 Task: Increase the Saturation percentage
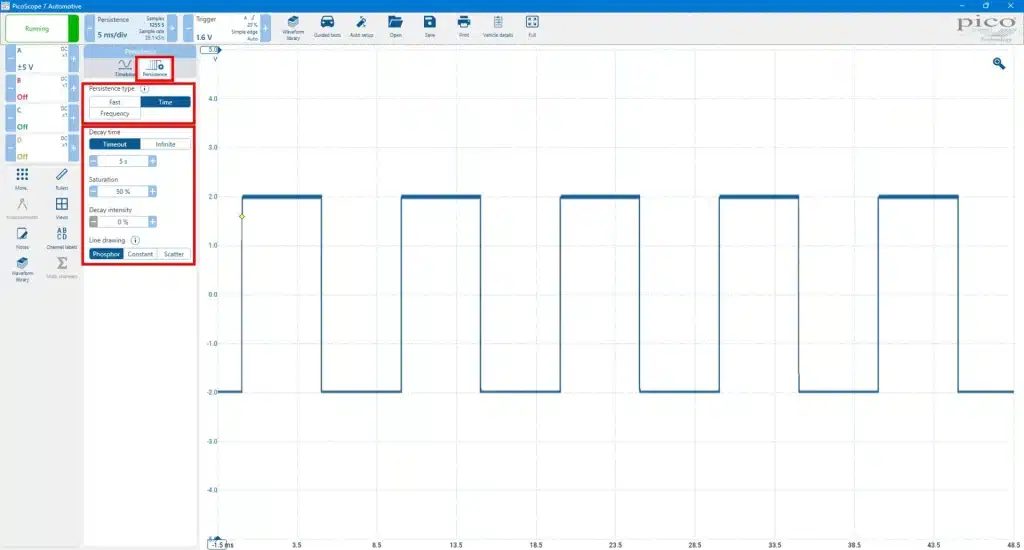click(152, 191)
